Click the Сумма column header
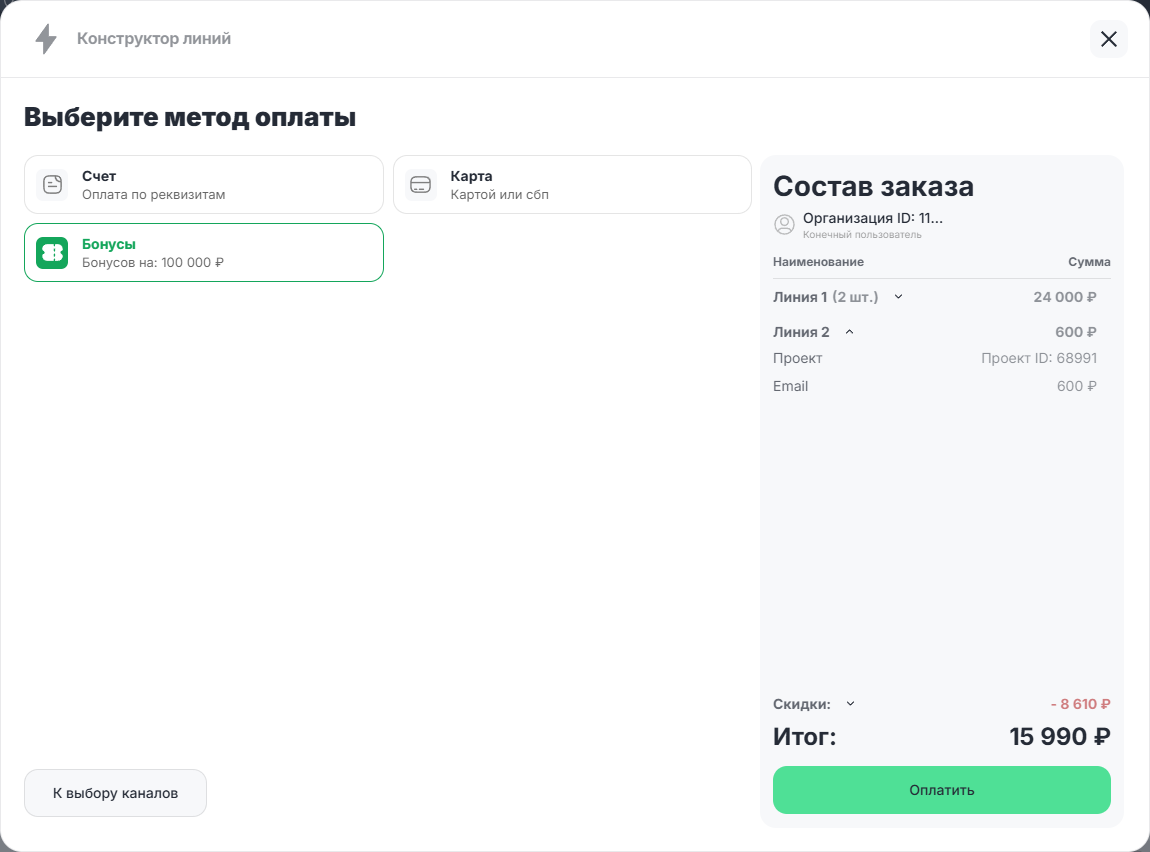This screenshot has height=852, width=1150. pos(1089,262)
